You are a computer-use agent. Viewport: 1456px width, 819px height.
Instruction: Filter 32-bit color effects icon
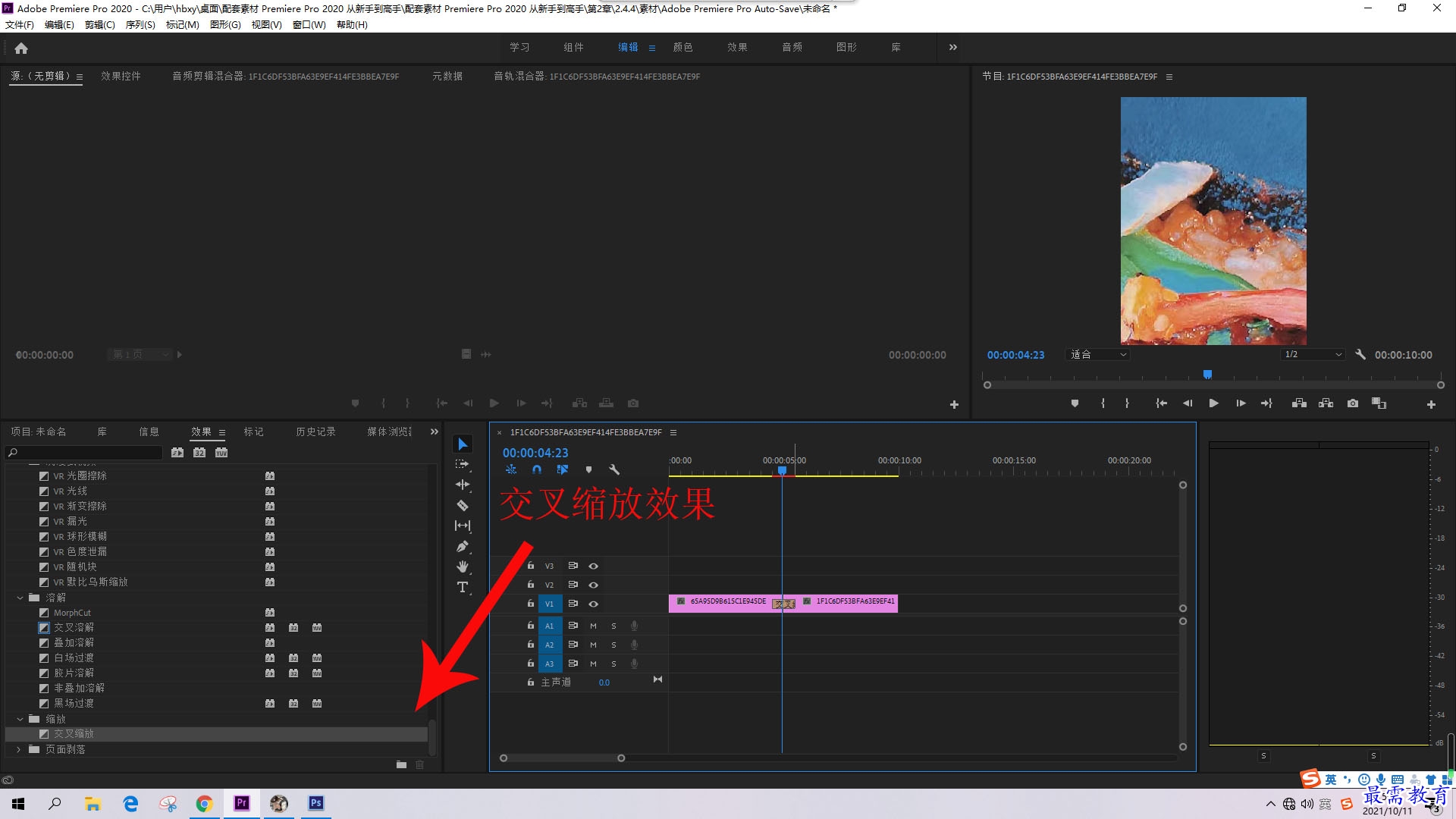(199, 453)
